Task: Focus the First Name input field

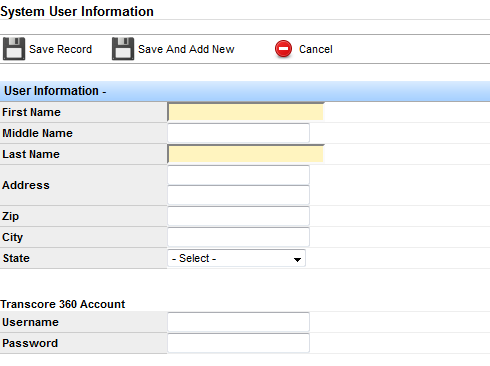Action: point(246,112)
